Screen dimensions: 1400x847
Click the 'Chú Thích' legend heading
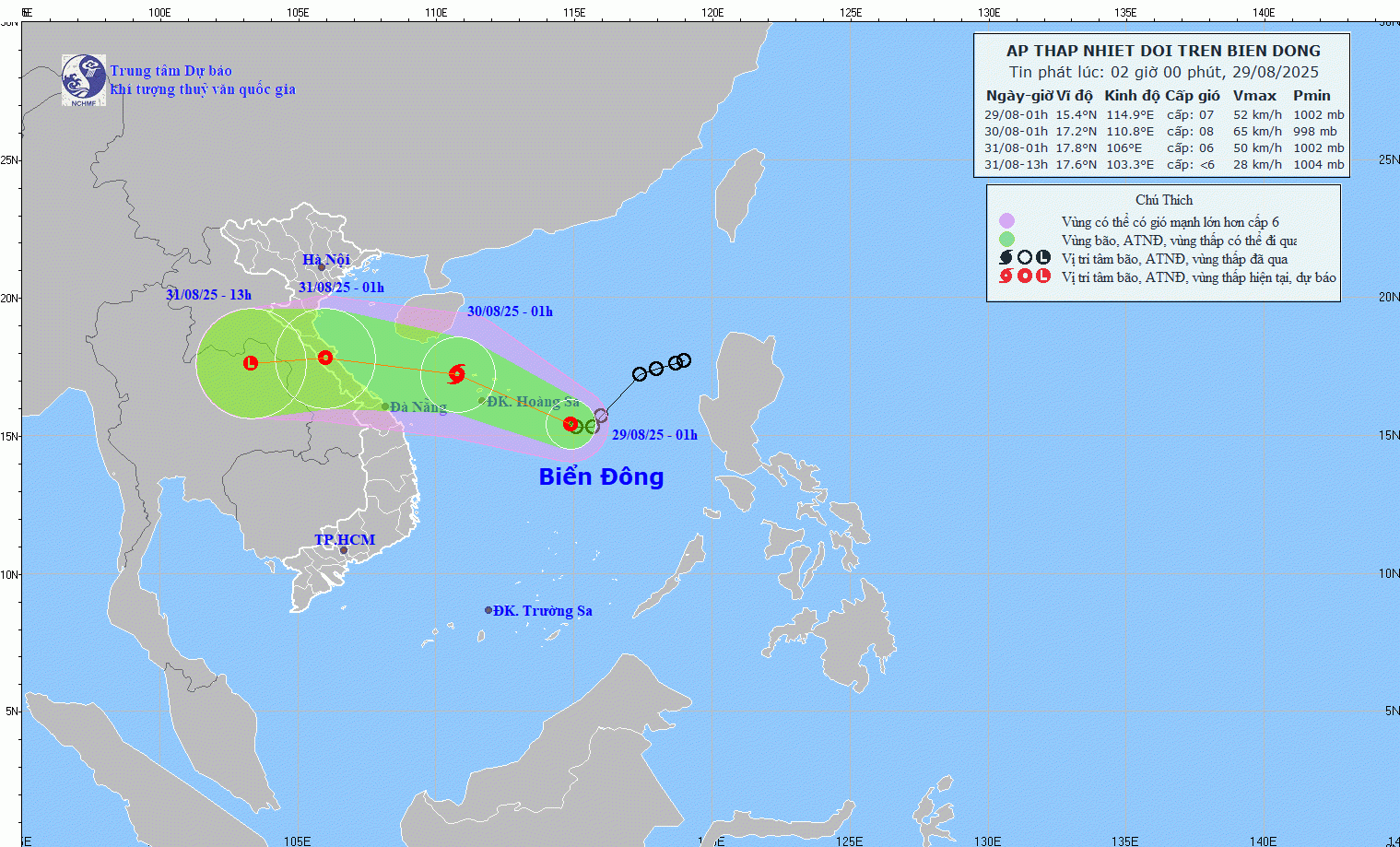coord(1164,200)
